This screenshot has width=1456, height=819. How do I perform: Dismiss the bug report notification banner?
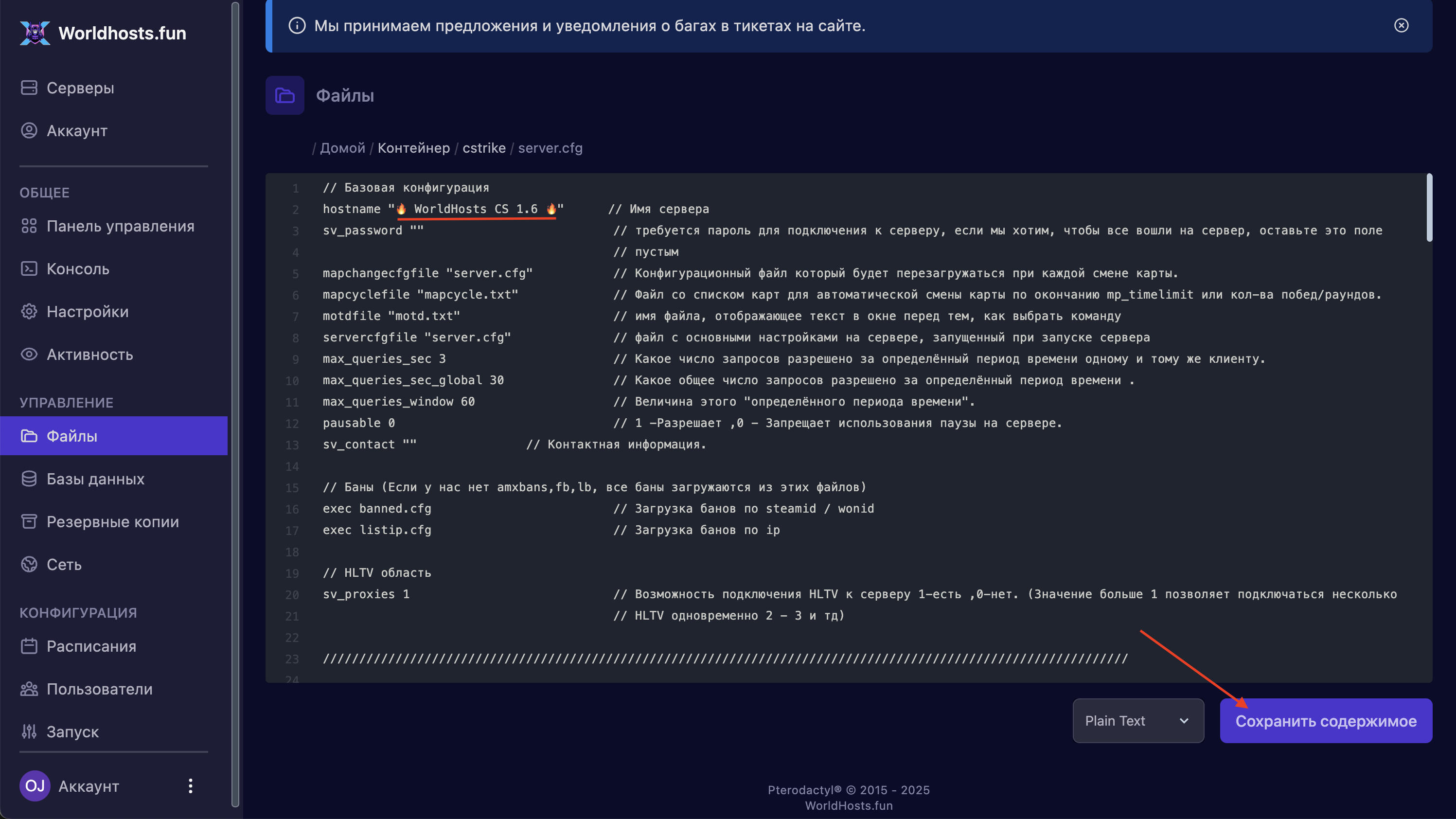pos(1401,25)
